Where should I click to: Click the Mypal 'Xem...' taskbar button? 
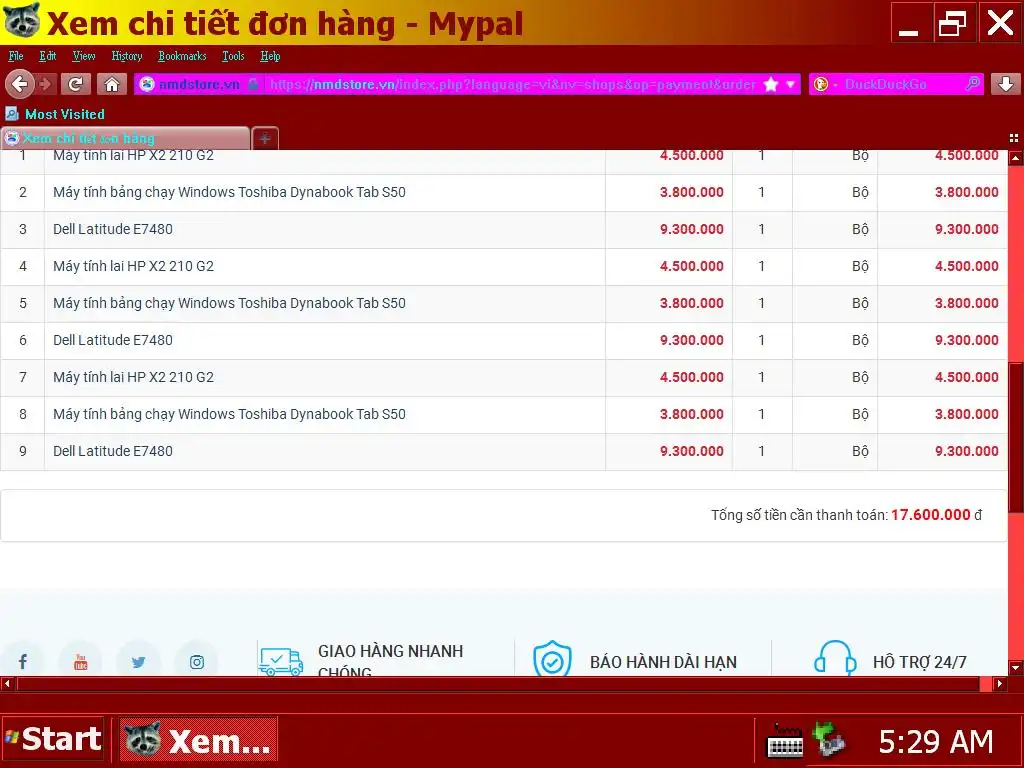pos(199,740)
